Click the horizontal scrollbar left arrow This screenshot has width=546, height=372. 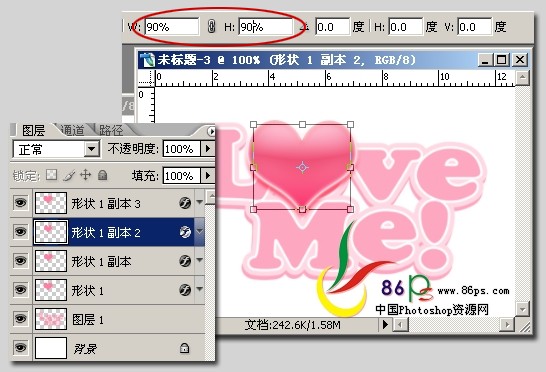(400, 325)
